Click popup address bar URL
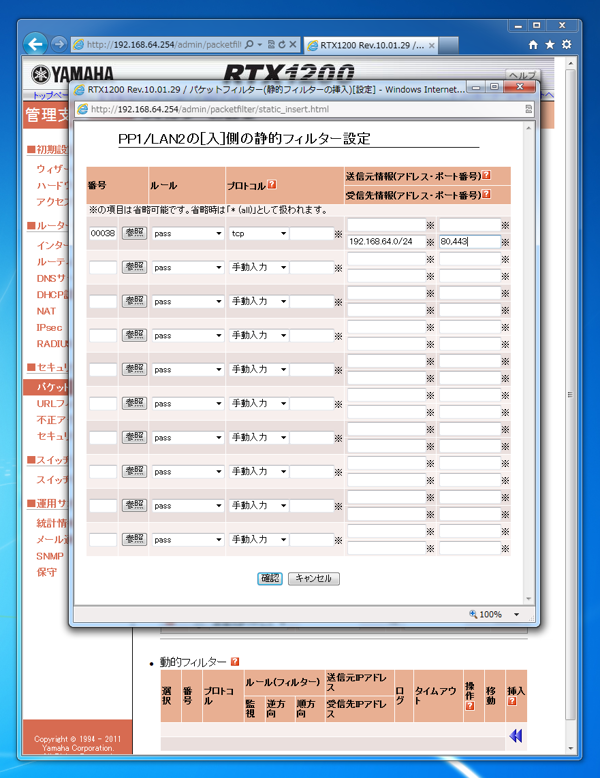 209,109
